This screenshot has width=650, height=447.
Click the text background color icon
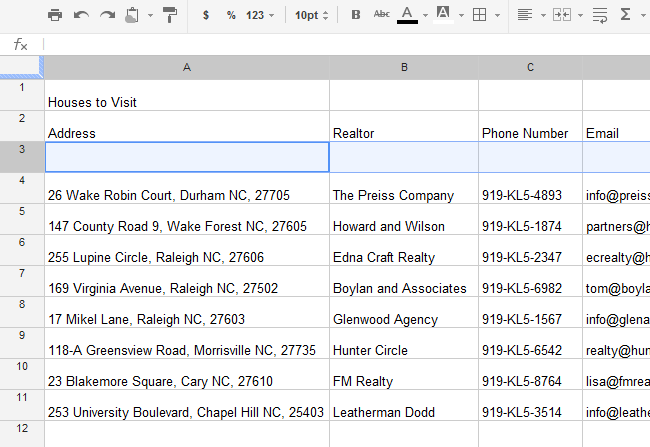pos(443,15)
